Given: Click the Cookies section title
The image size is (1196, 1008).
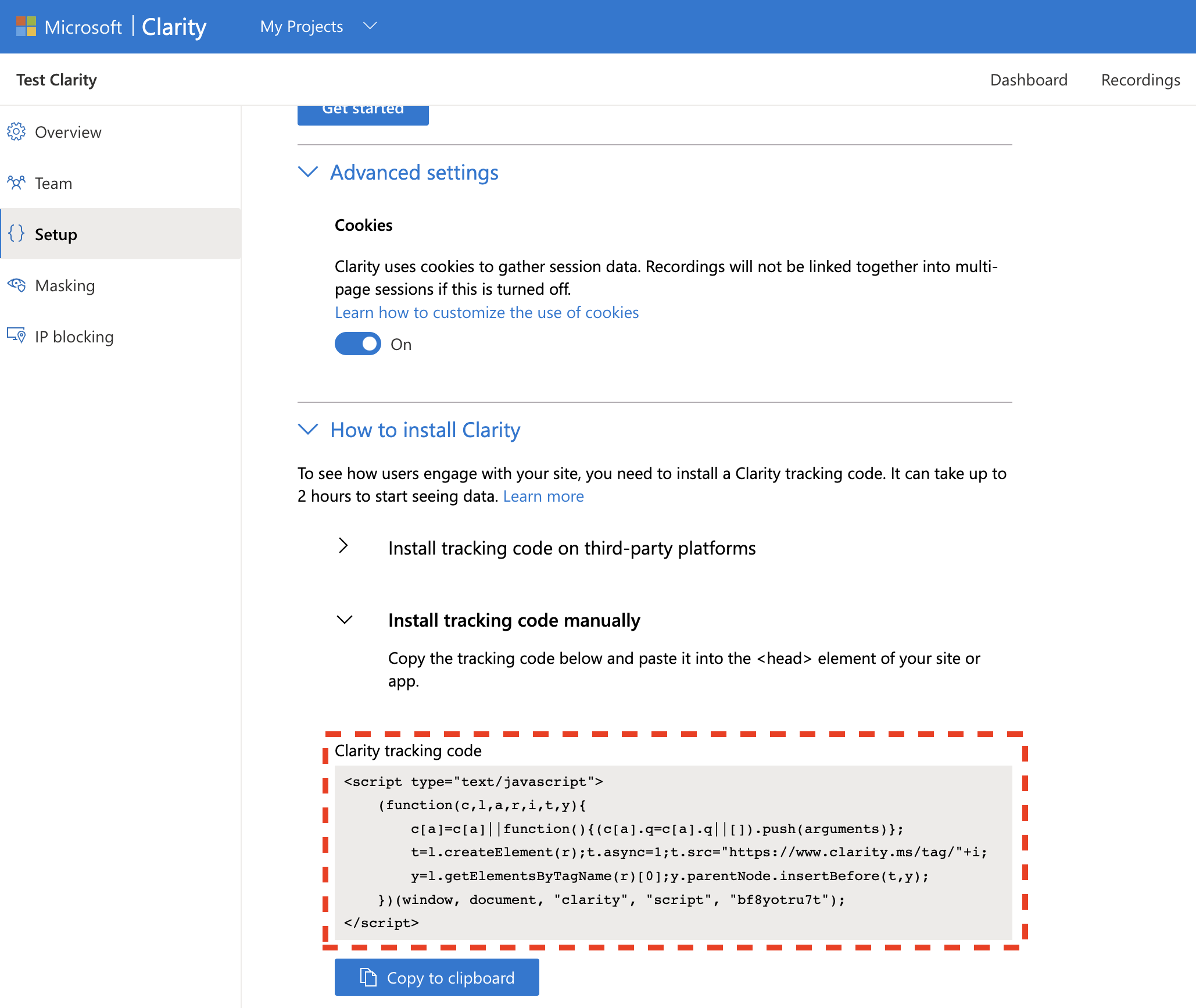Looking at the screenshot, I should point(364,225).
